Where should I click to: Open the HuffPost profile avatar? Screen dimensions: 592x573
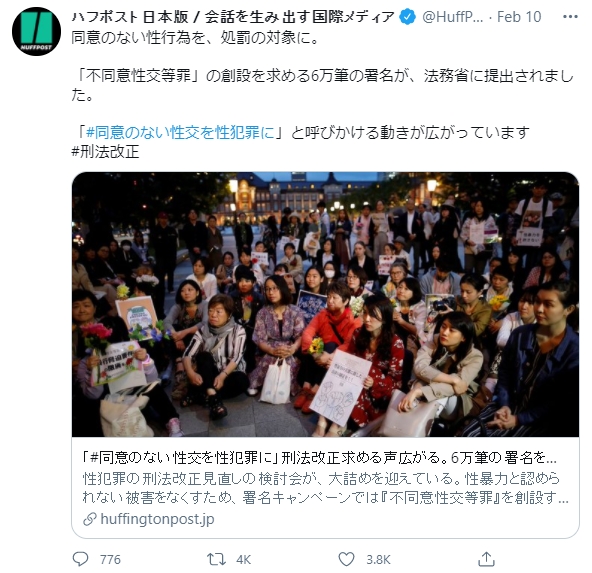(36, 31)
